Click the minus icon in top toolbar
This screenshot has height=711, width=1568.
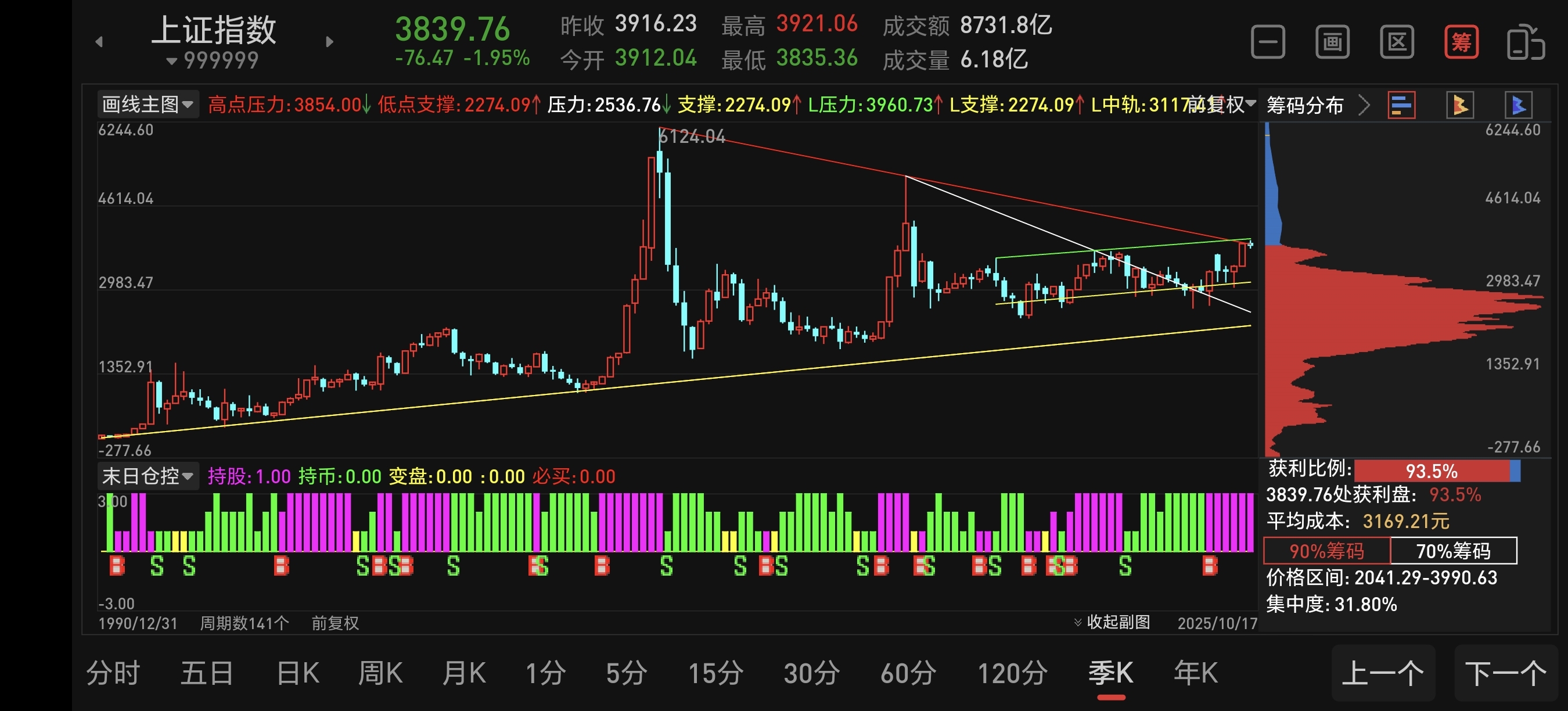[1267, 42]
